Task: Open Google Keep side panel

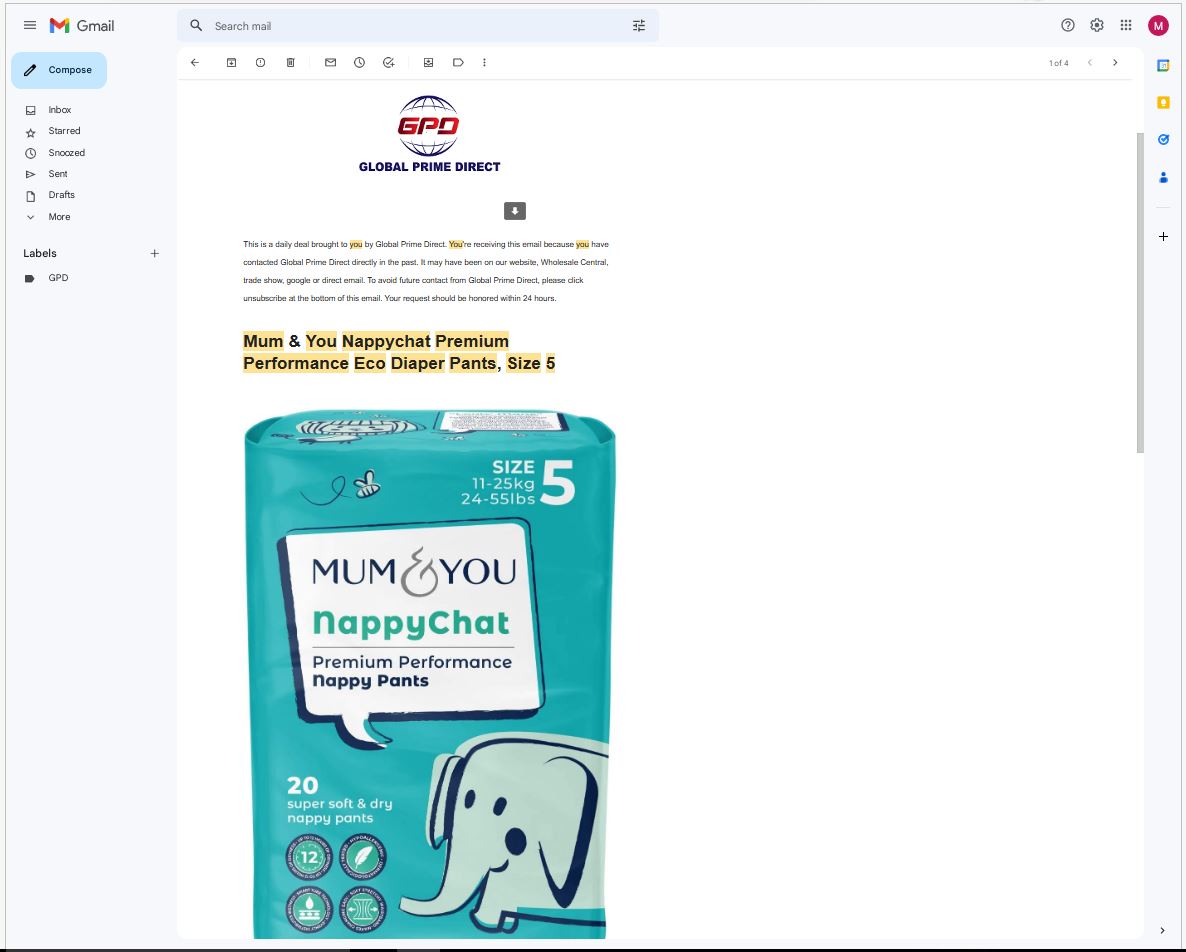Action: (x=1163, y=102)
